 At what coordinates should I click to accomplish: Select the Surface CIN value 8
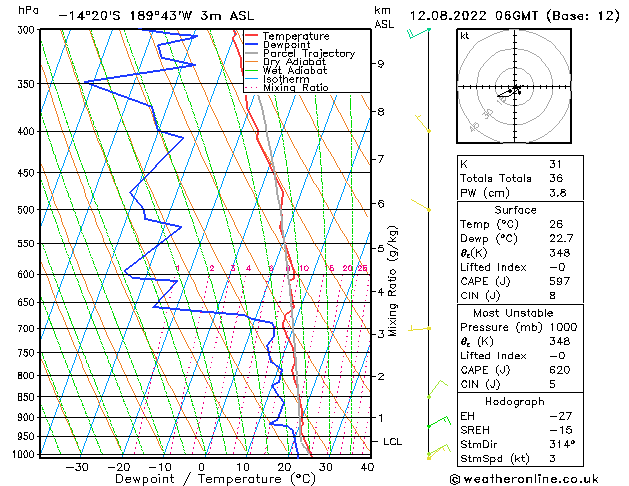click(x=552, y=296)
